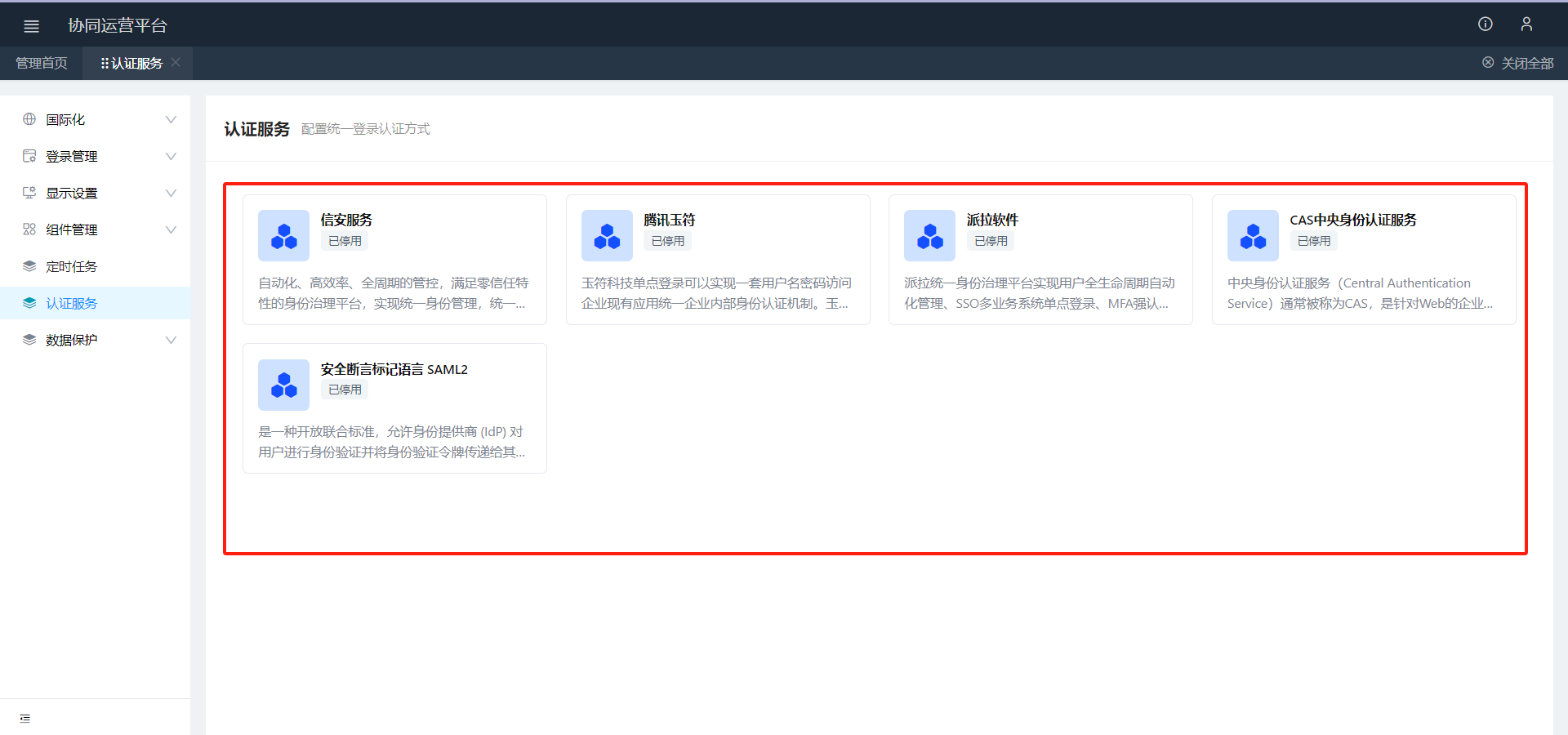The width and height of the screenshot is (1568, 735).
Task: Open the user profile icon
Action: pyautogui.click(x=1526, y=24)
